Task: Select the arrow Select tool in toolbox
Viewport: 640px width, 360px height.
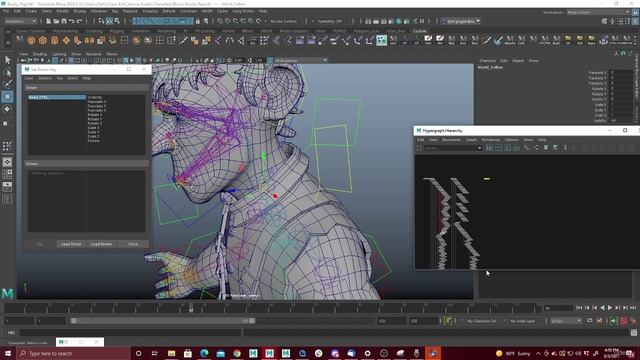Action: coord(7,60)
